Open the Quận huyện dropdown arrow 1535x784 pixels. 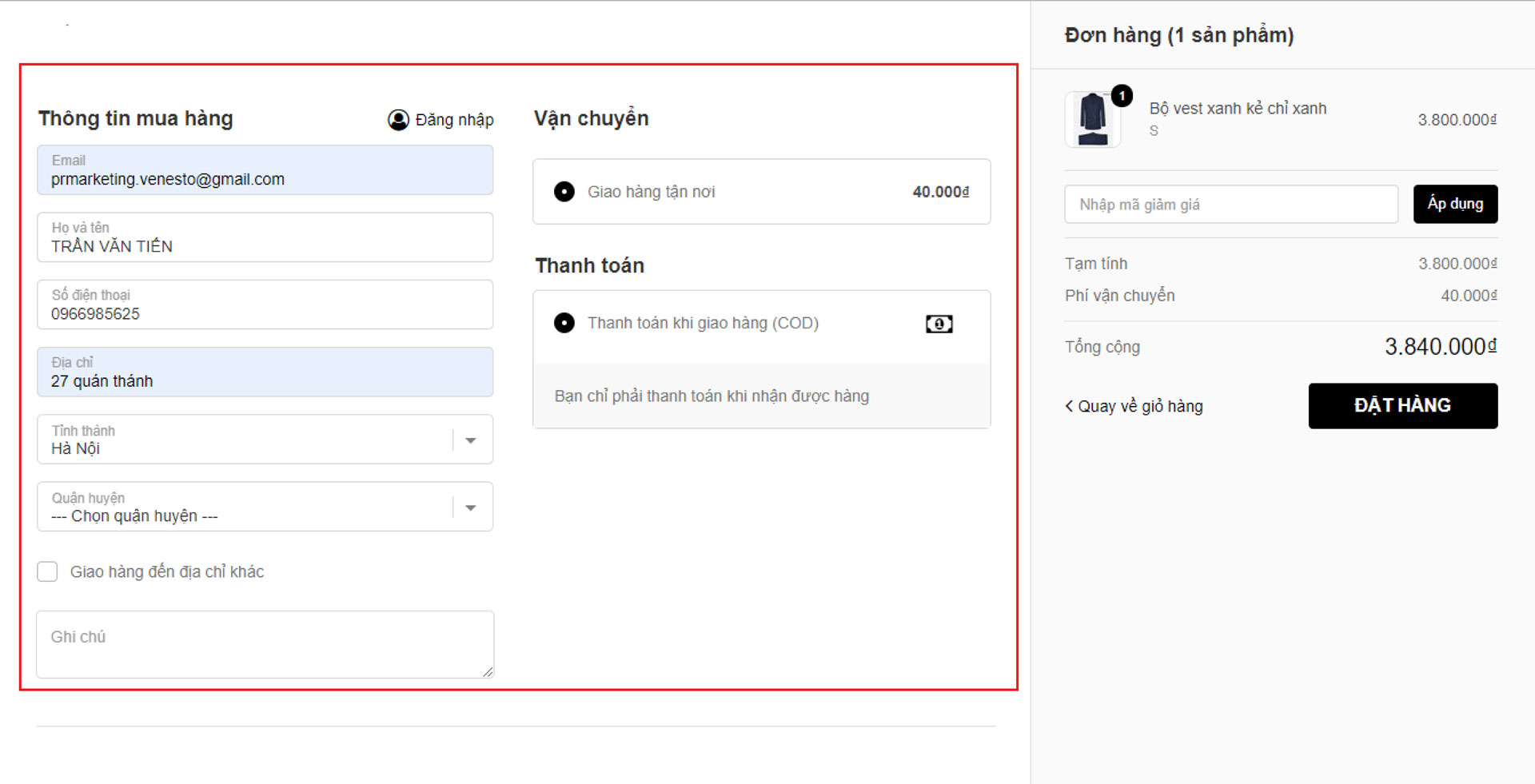pos(471,507)
